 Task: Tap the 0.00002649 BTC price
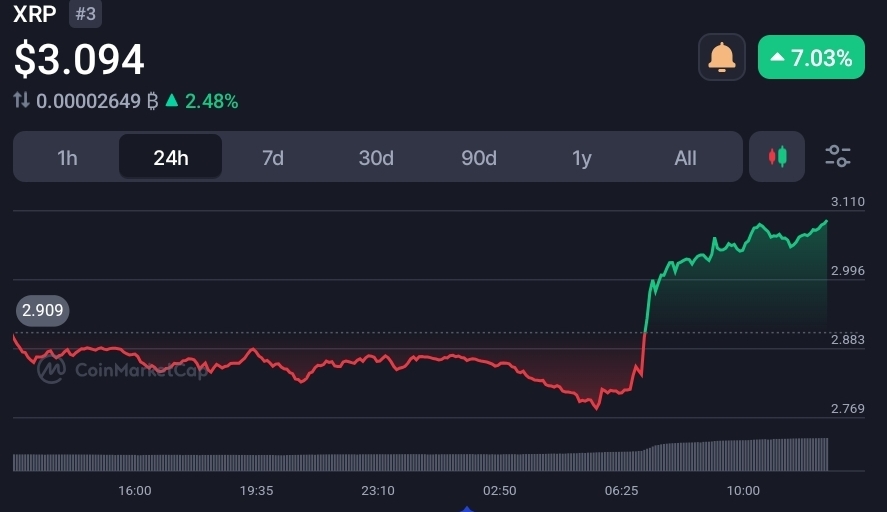click(97, 101)
